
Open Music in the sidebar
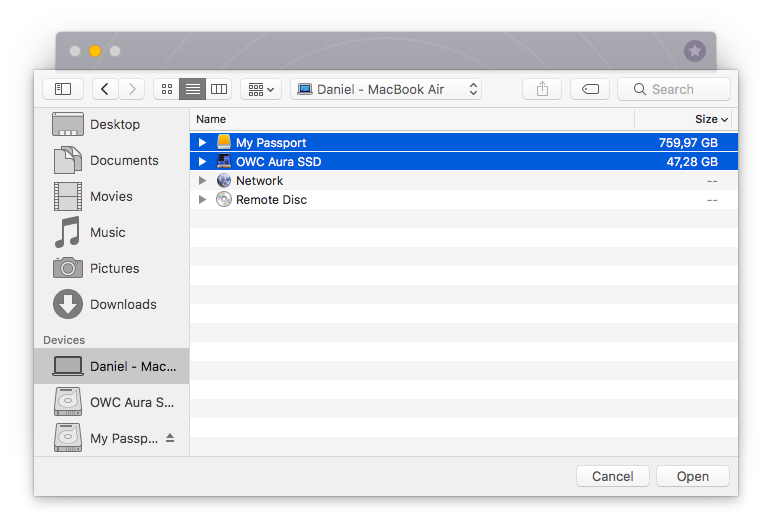tap(112, 232)
